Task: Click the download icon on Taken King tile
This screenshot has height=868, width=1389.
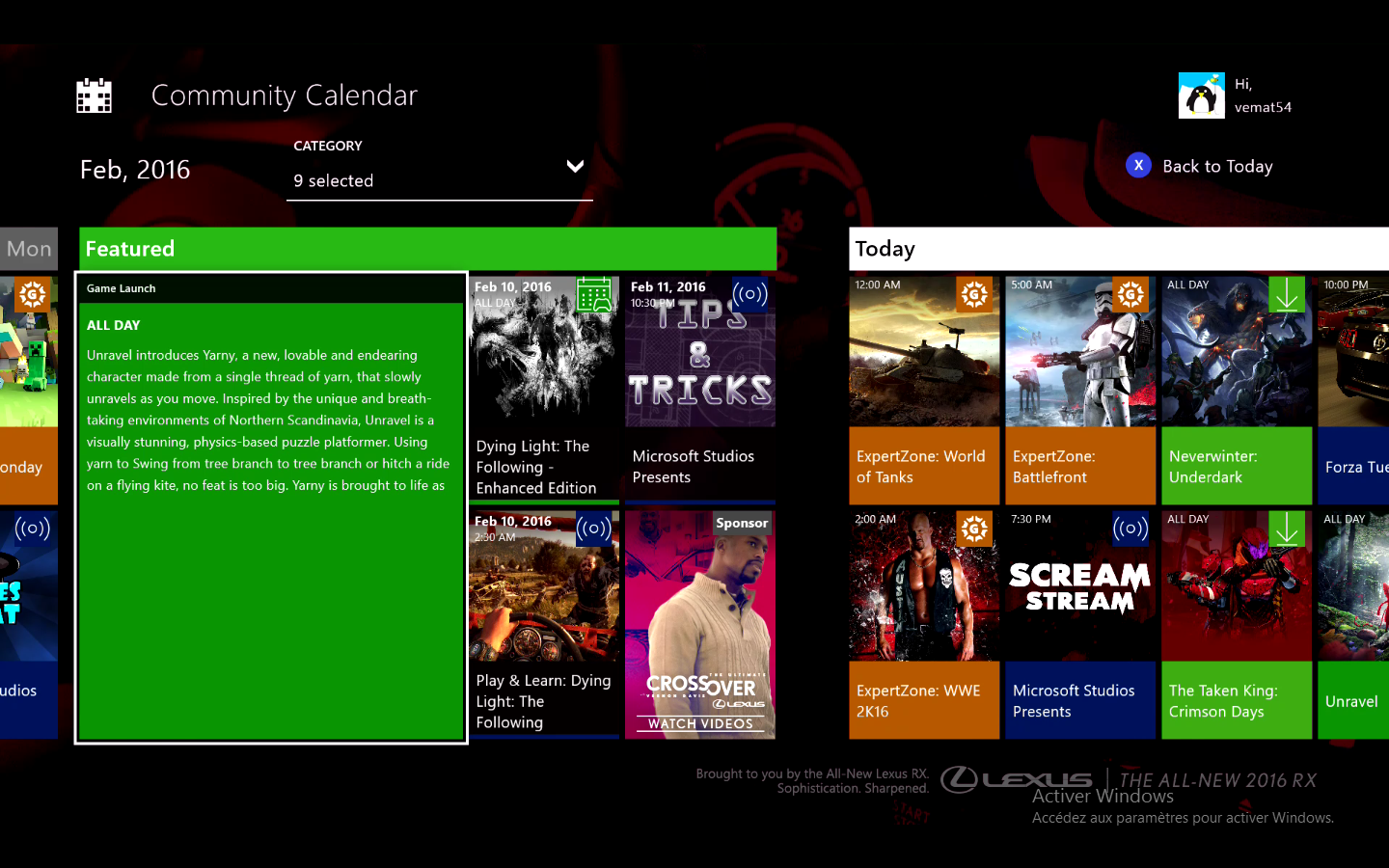Action: 1287,529
